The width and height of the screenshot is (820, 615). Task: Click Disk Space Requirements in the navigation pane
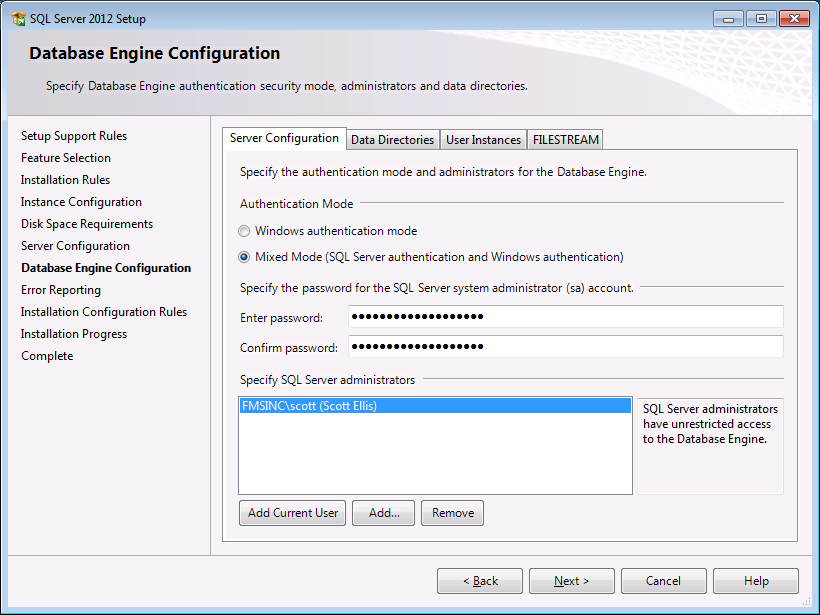click(x=86, y=223)
